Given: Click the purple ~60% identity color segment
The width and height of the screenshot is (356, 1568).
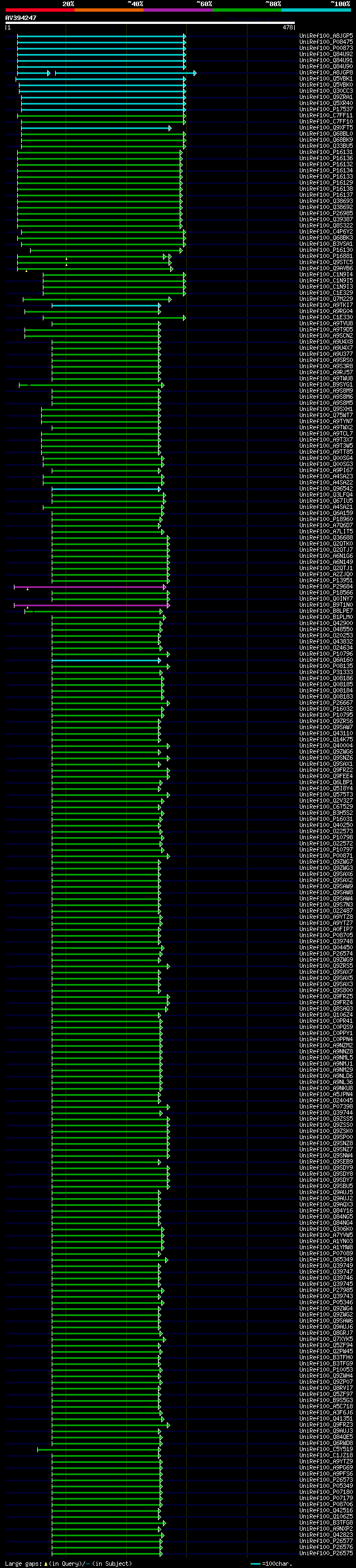Looking at the screenshot, I should click(x=177, y=11).
